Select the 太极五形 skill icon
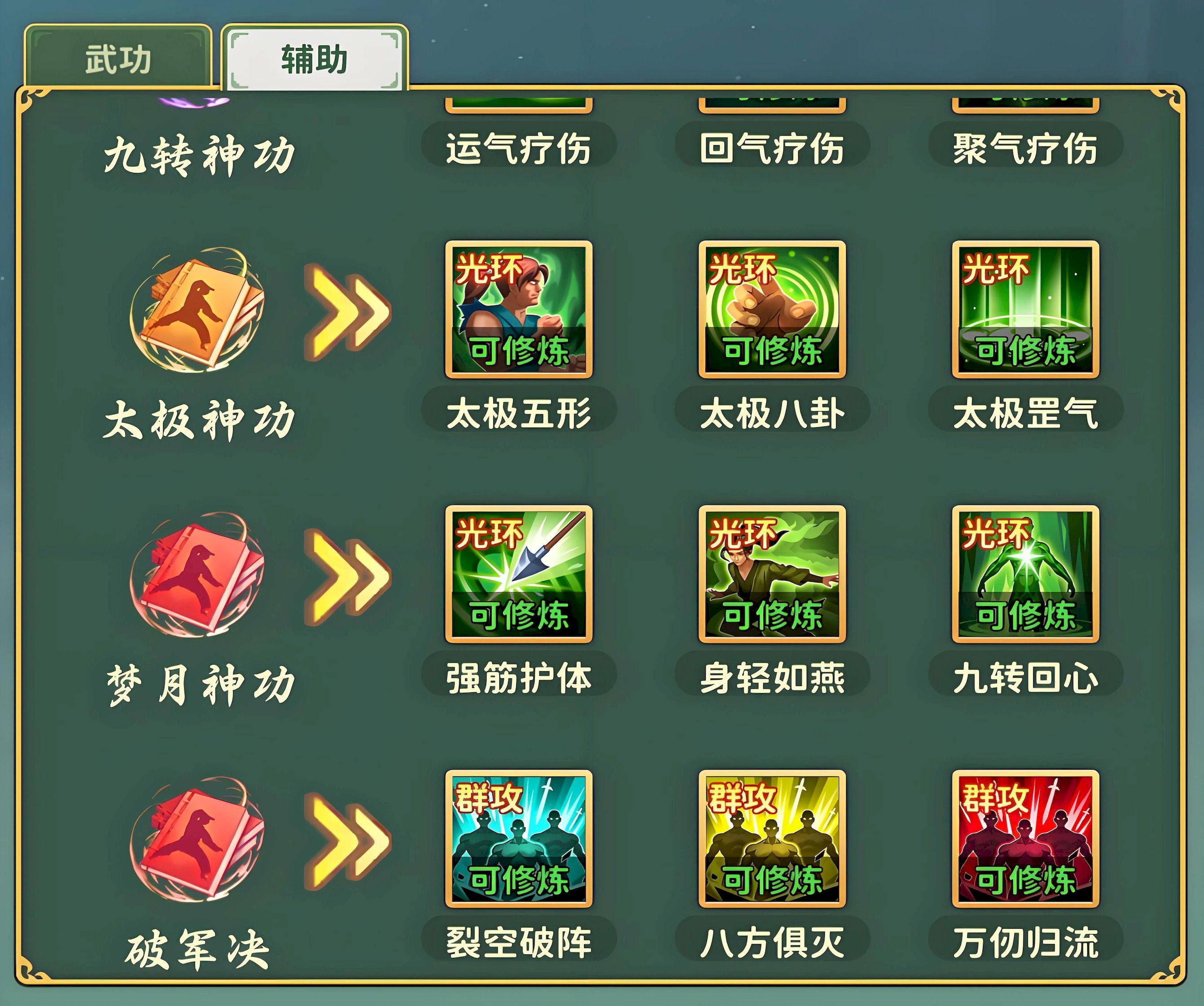The width and height of the screenshot is (1204, 1006). coord(518,310)
